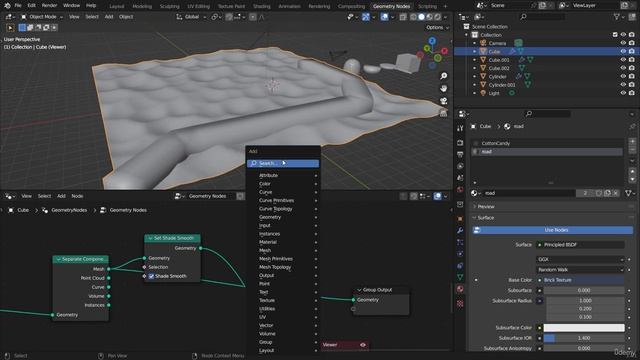Open the viewport Options dropdown
Viewport: 640px width, 360px height.
pyautogui.click(x=437, y=27)
